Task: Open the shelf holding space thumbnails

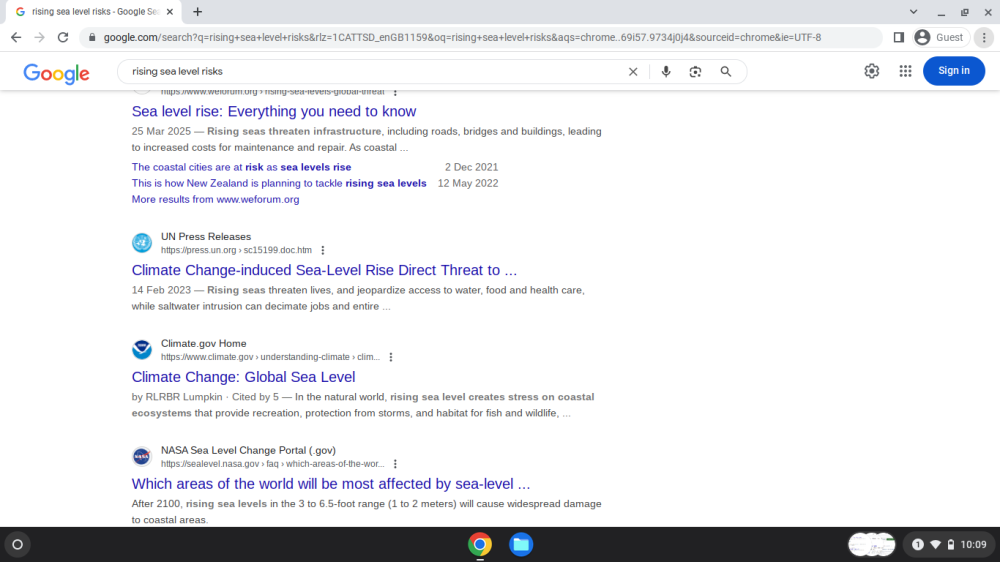Action: [x=871, y=545]
